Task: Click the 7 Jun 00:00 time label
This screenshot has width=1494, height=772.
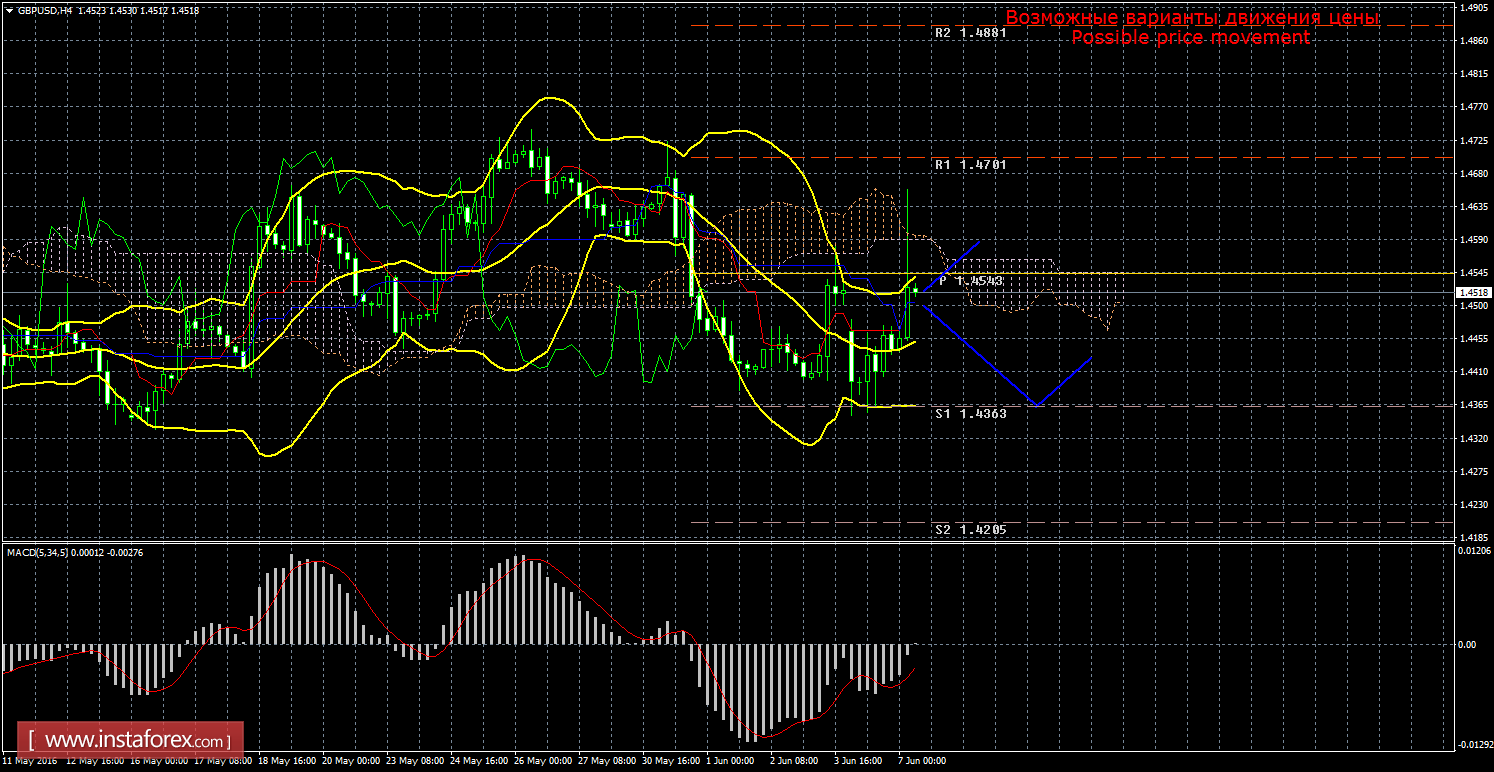Action: 920,761
